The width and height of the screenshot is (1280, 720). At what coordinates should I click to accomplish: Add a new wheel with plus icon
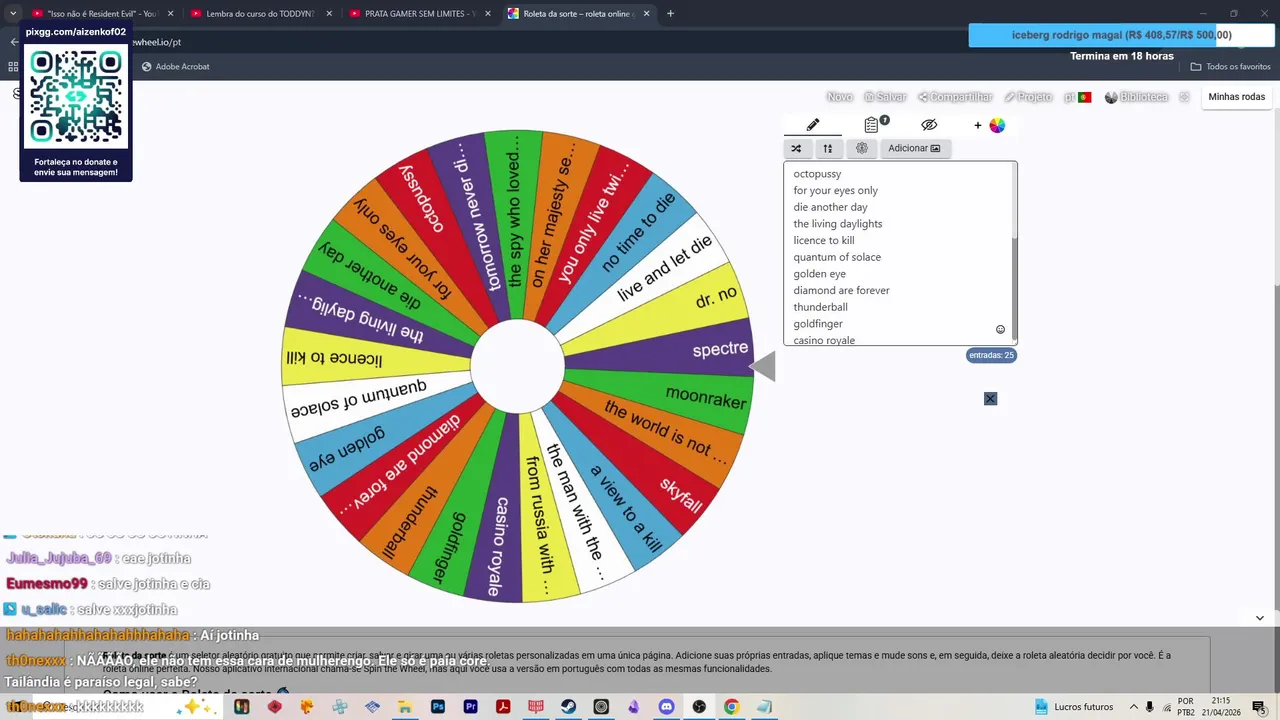click(978, 125)
